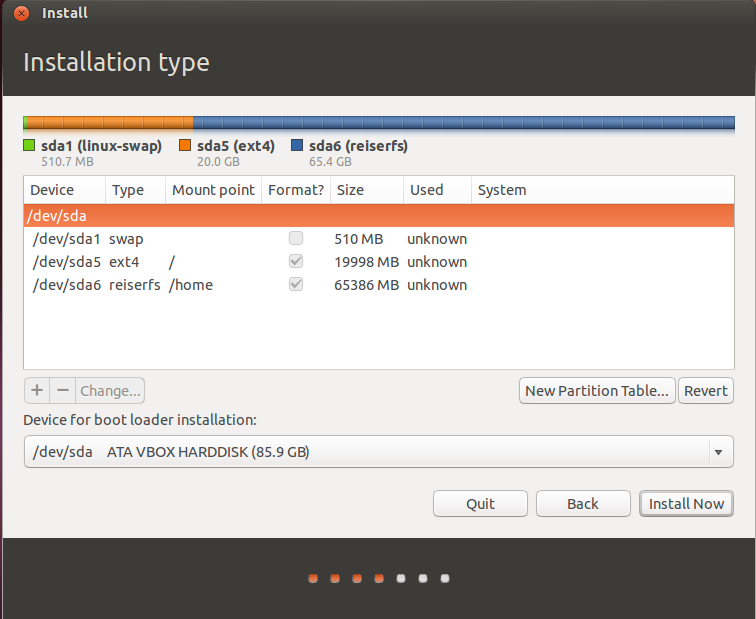Click the green sda1 legend swatch

(x=29, y=145)
